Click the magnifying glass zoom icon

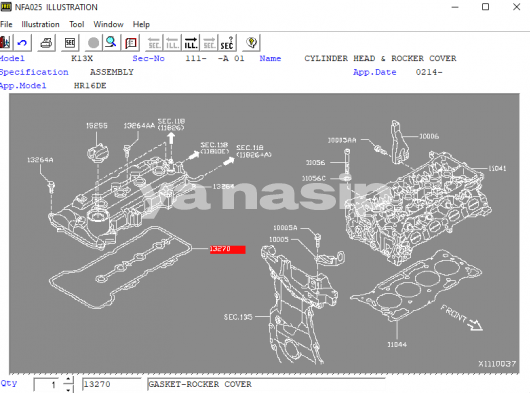[x=111, y=43]
